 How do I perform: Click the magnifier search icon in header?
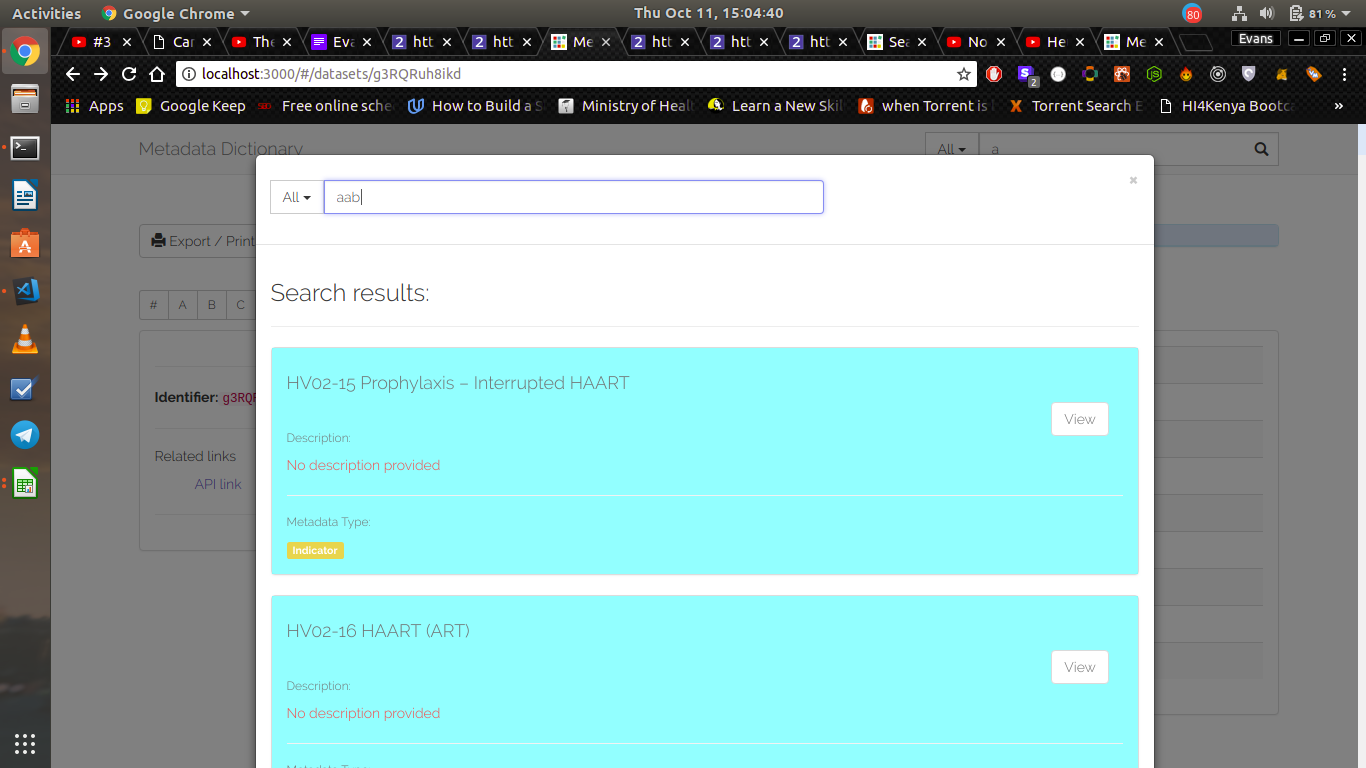tap(1261, 149)
